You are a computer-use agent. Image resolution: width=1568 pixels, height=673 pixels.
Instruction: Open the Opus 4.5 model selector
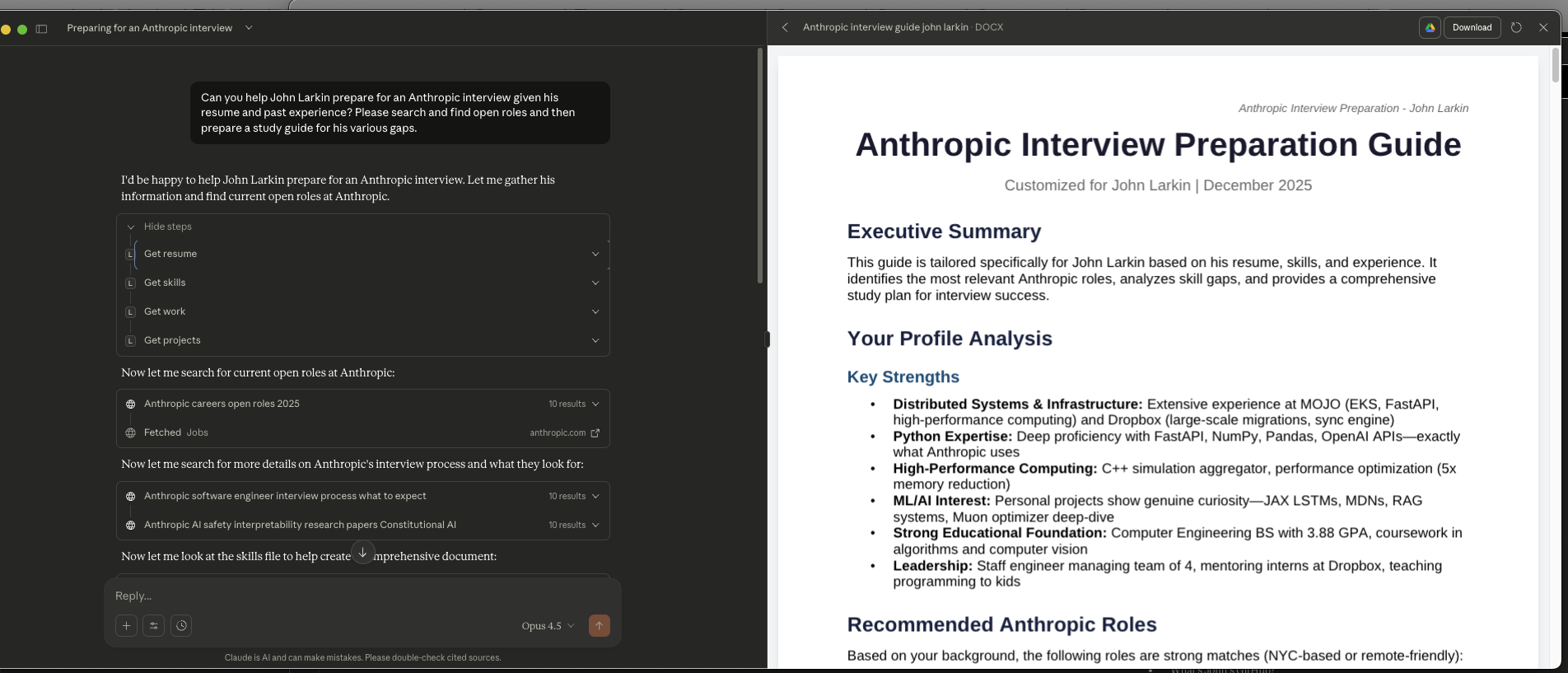(548, 626)
